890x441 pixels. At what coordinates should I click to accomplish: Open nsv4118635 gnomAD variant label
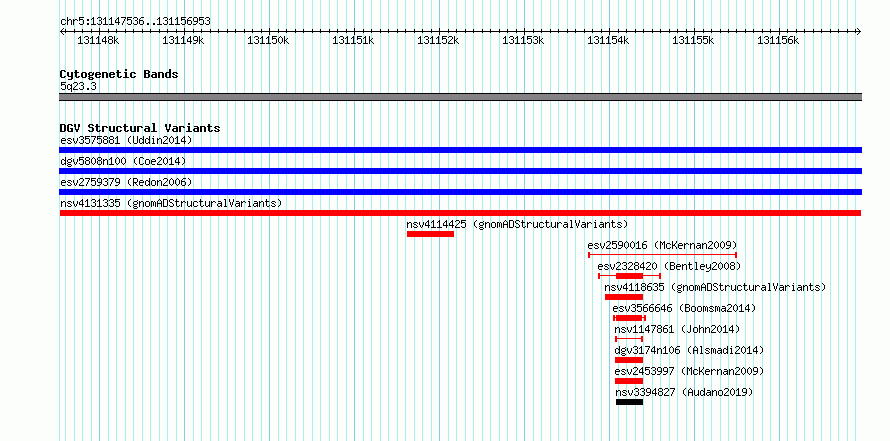coord(715,287)
